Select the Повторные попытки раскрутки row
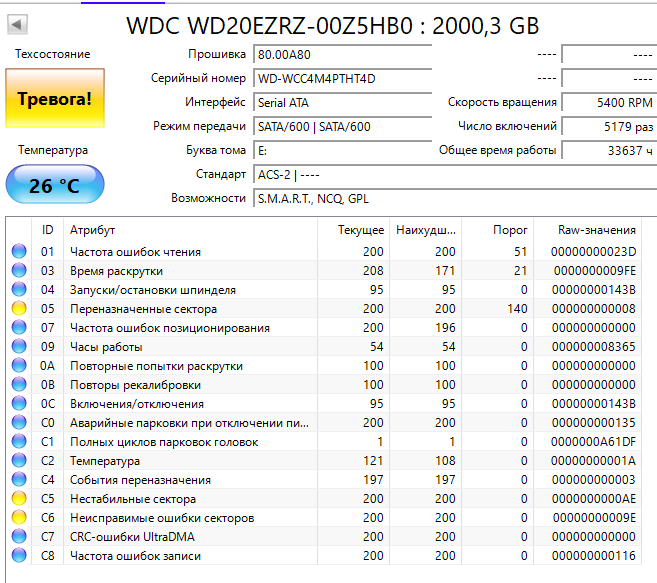Screen dimensions: 657x583 pyautogui.click(x=323, y=365)
